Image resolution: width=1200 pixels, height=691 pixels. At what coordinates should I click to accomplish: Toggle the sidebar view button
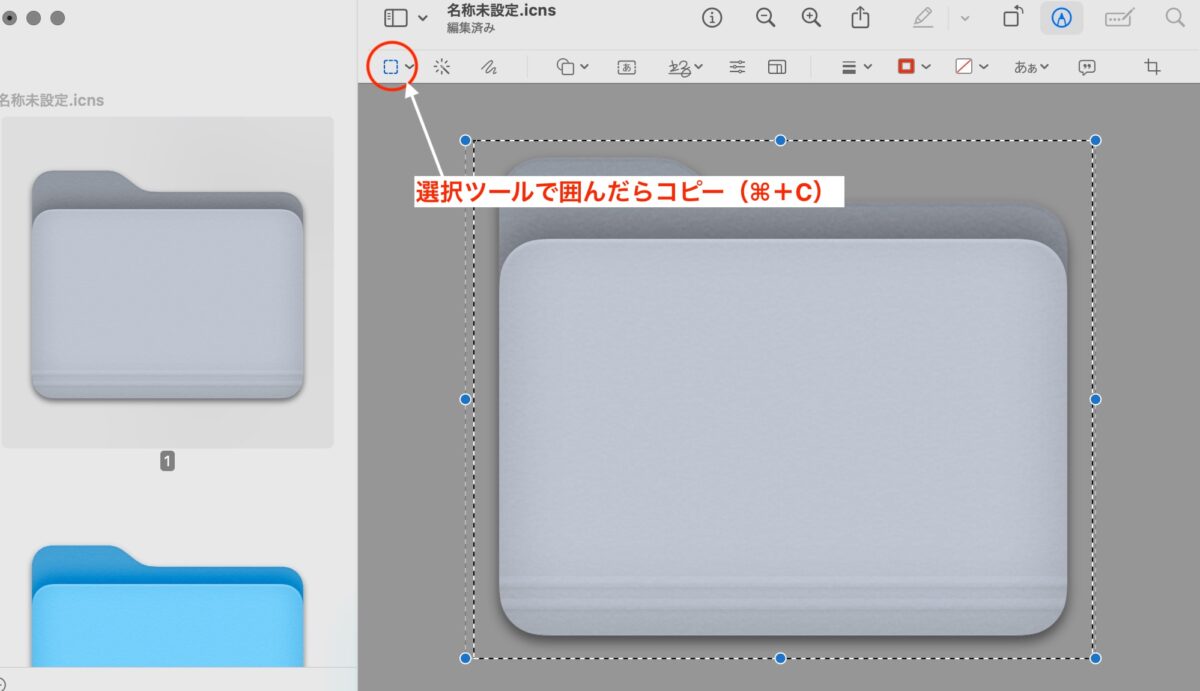[397, 18]
